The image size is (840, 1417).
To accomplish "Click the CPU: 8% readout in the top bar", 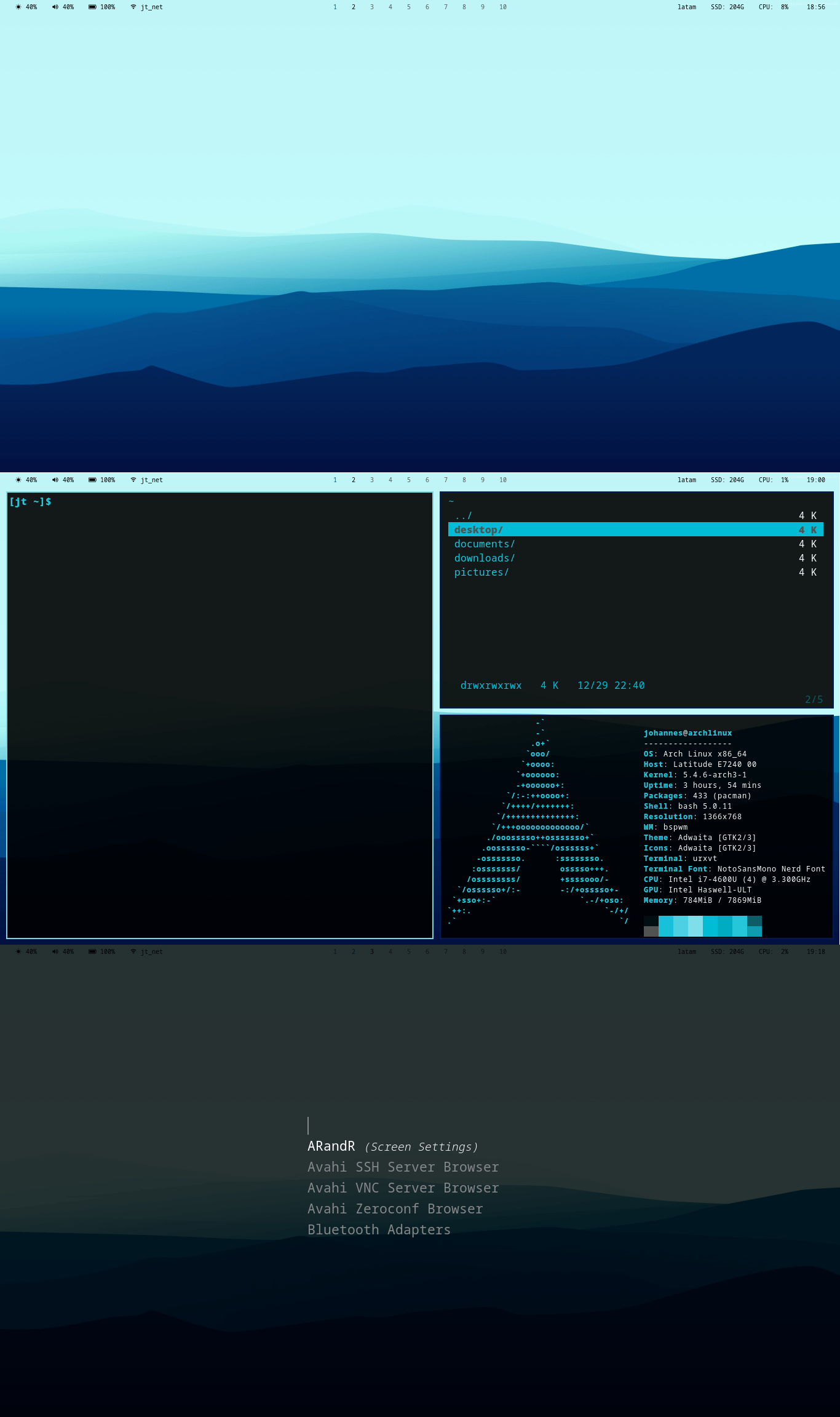I will [774, 7].
